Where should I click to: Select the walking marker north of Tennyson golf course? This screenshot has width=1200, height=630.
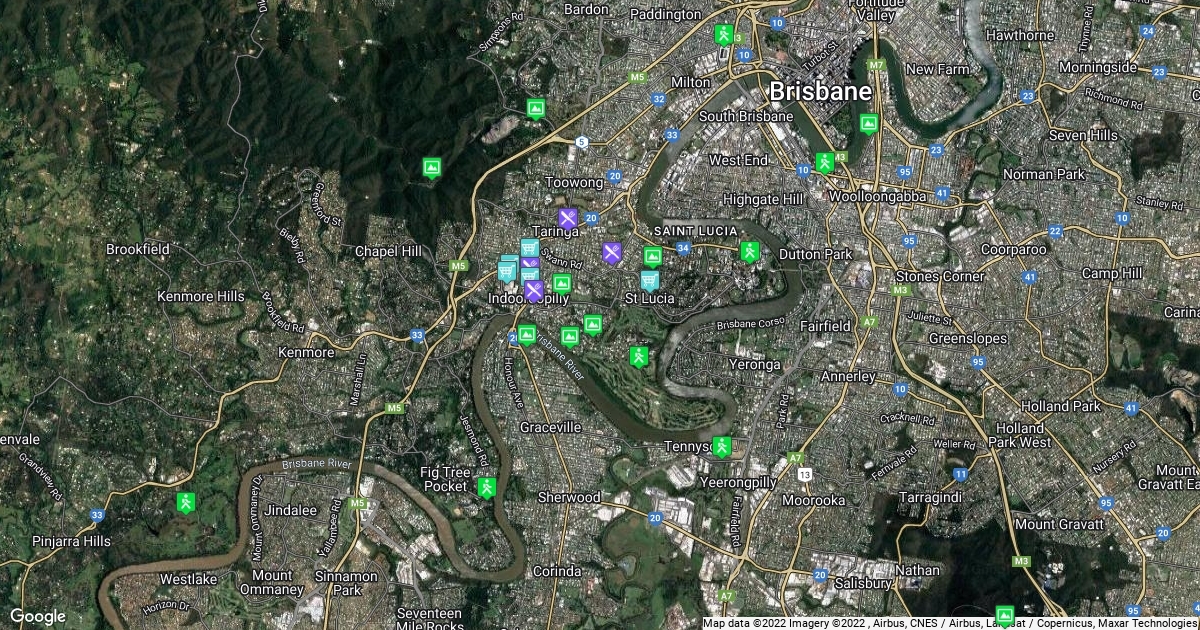[x=639, y=356]
